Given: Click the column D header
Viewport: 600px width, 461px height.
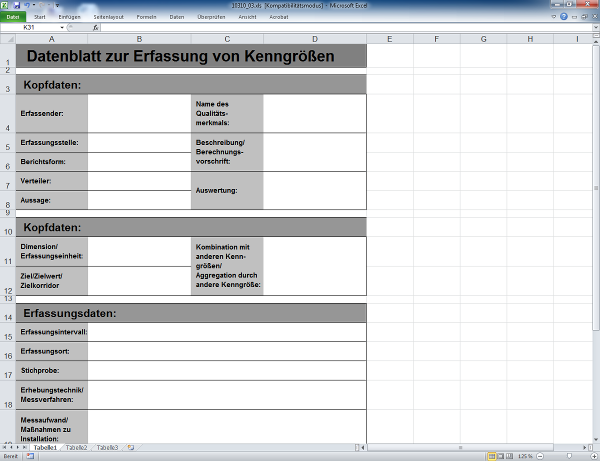Looking at the screenshot, I should click(315, 39).
